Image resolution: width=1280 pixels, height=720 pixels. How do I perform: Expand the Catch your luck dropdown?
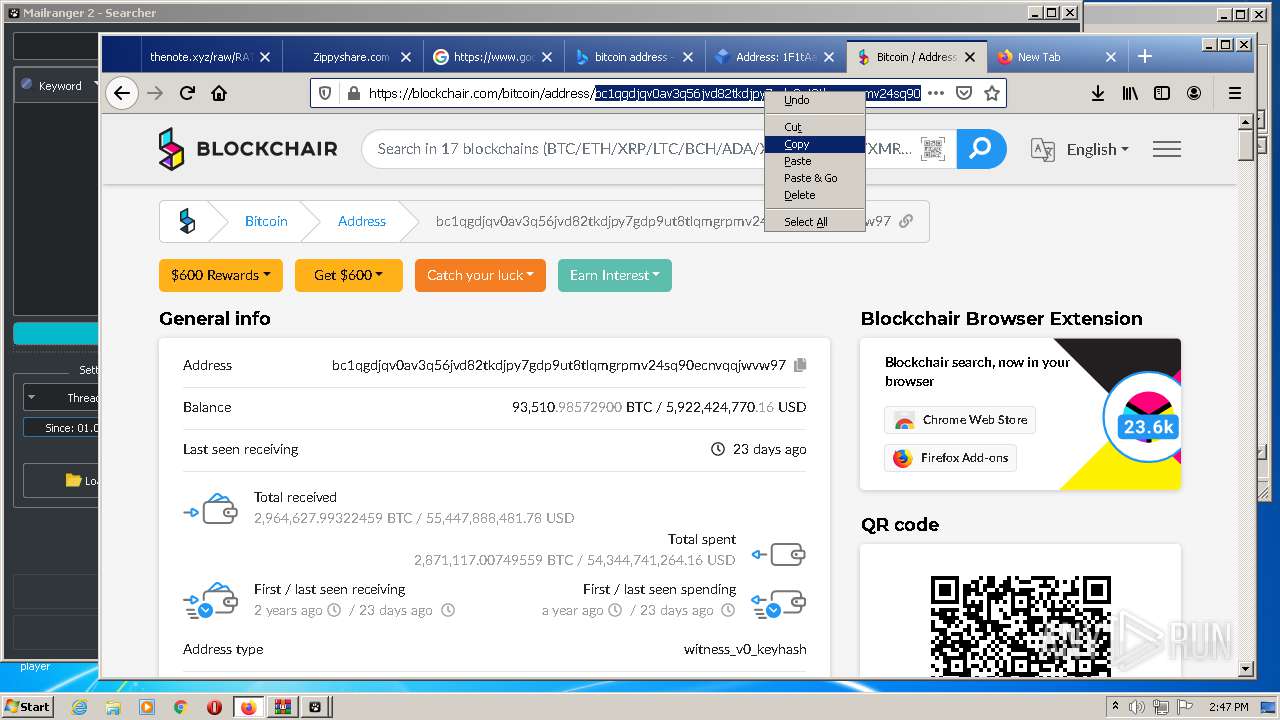(x=480, y=275)
